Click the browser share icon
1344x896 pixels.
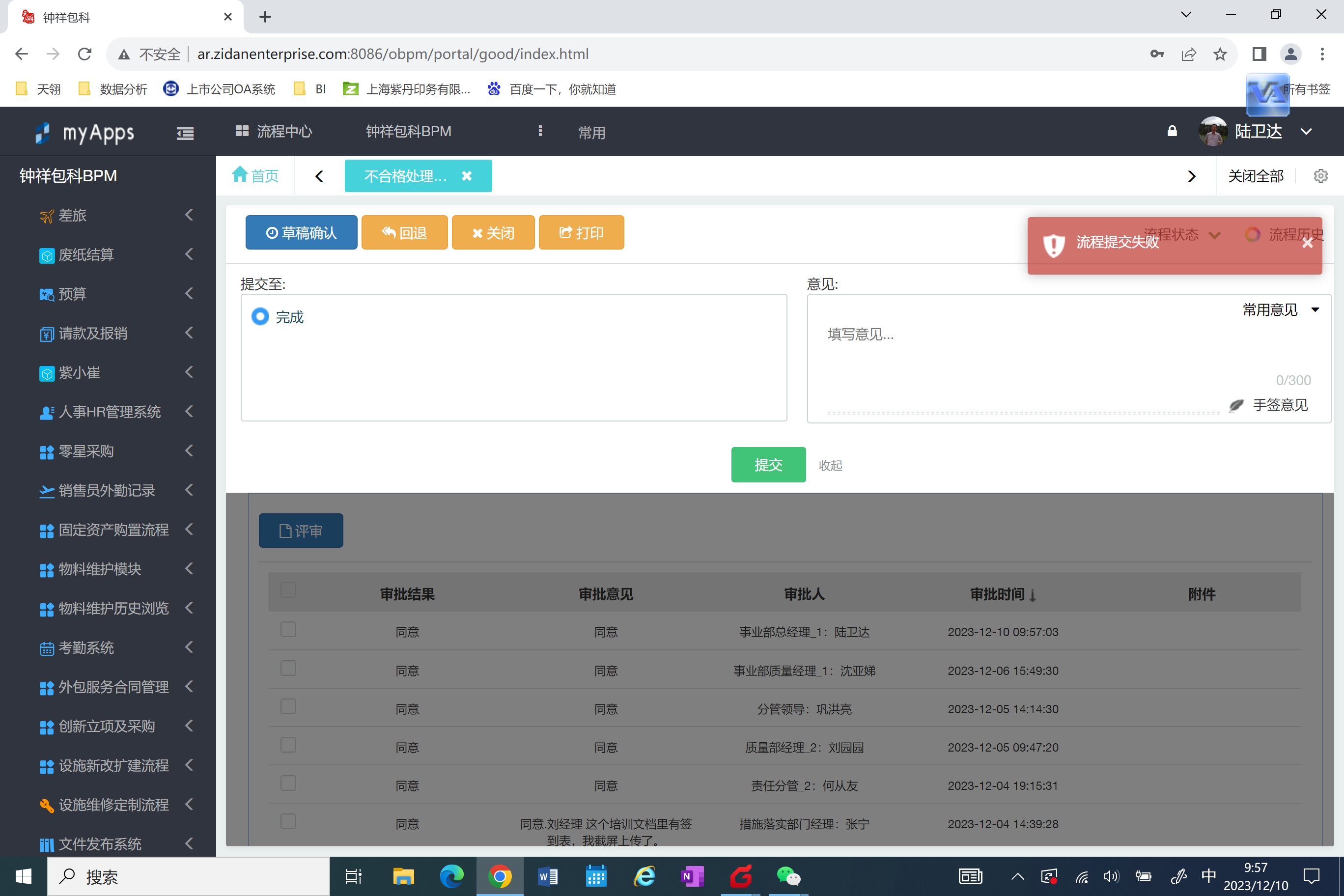pyautogui.click(x=1189, y=54)
